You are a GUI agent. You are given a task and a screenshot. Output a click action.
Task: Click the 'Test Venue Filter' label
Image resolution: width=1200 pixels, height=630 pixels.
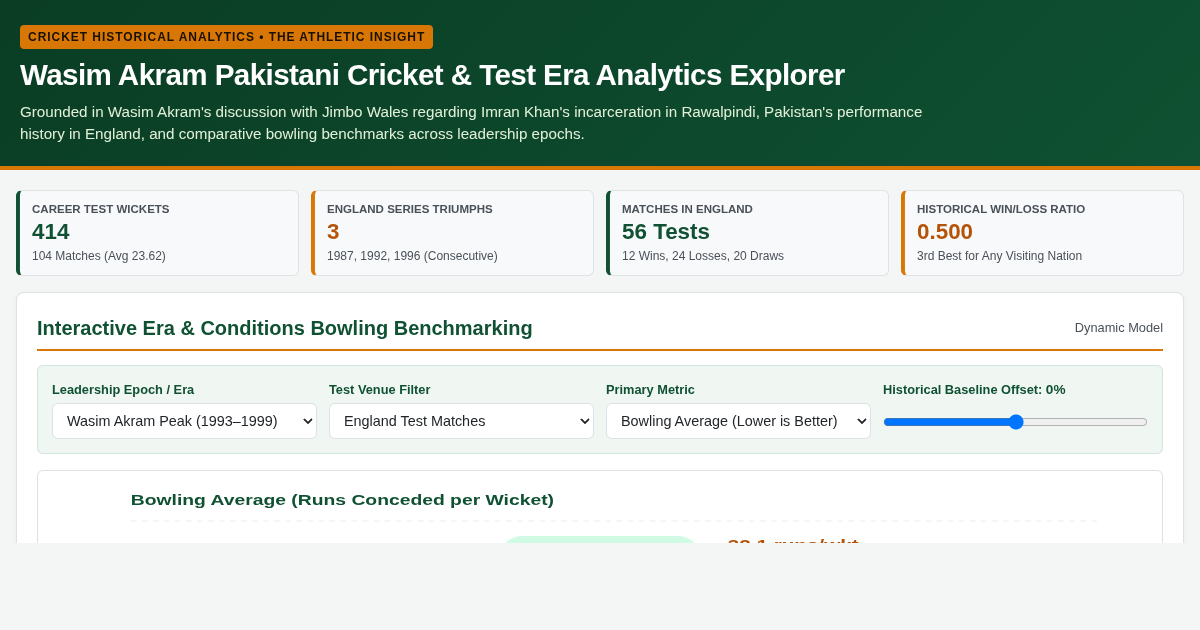click(x=380, y=390)
